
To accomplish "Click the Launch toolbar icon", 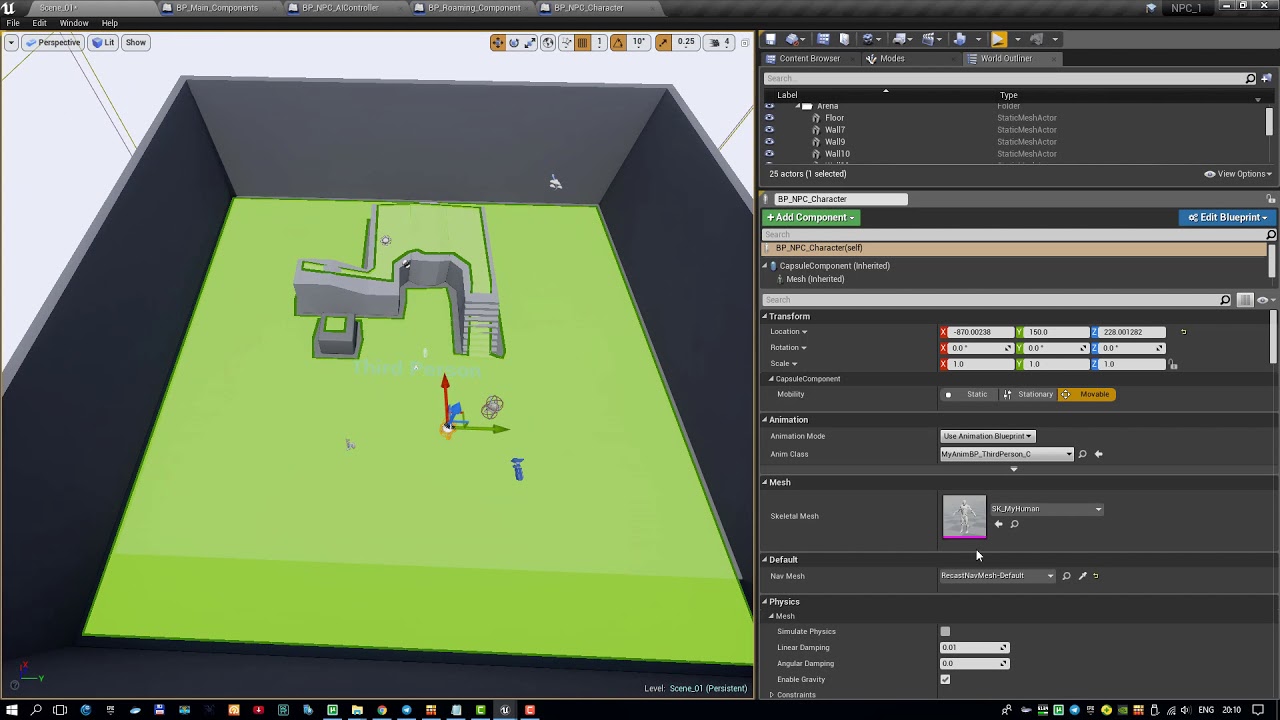I will point(1036,39).
